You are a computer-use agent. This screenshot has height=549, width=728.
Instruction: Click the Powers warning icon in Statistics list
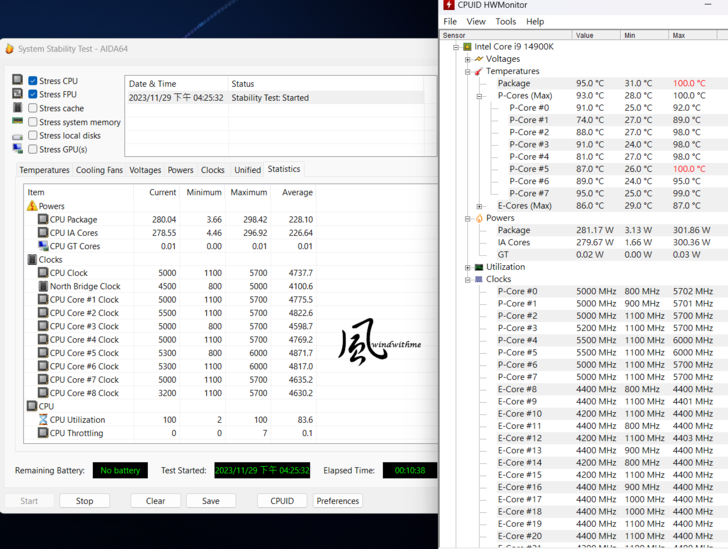(32, 206)
